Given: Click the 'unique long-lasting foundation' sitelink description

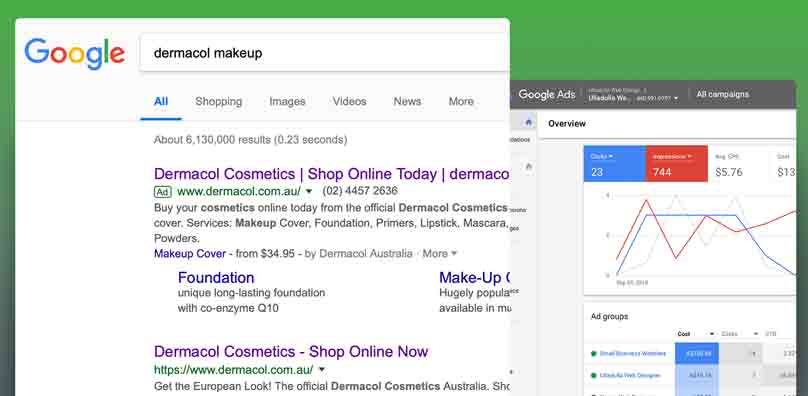Looking at the screenshot, I should [x=251, y=293].
